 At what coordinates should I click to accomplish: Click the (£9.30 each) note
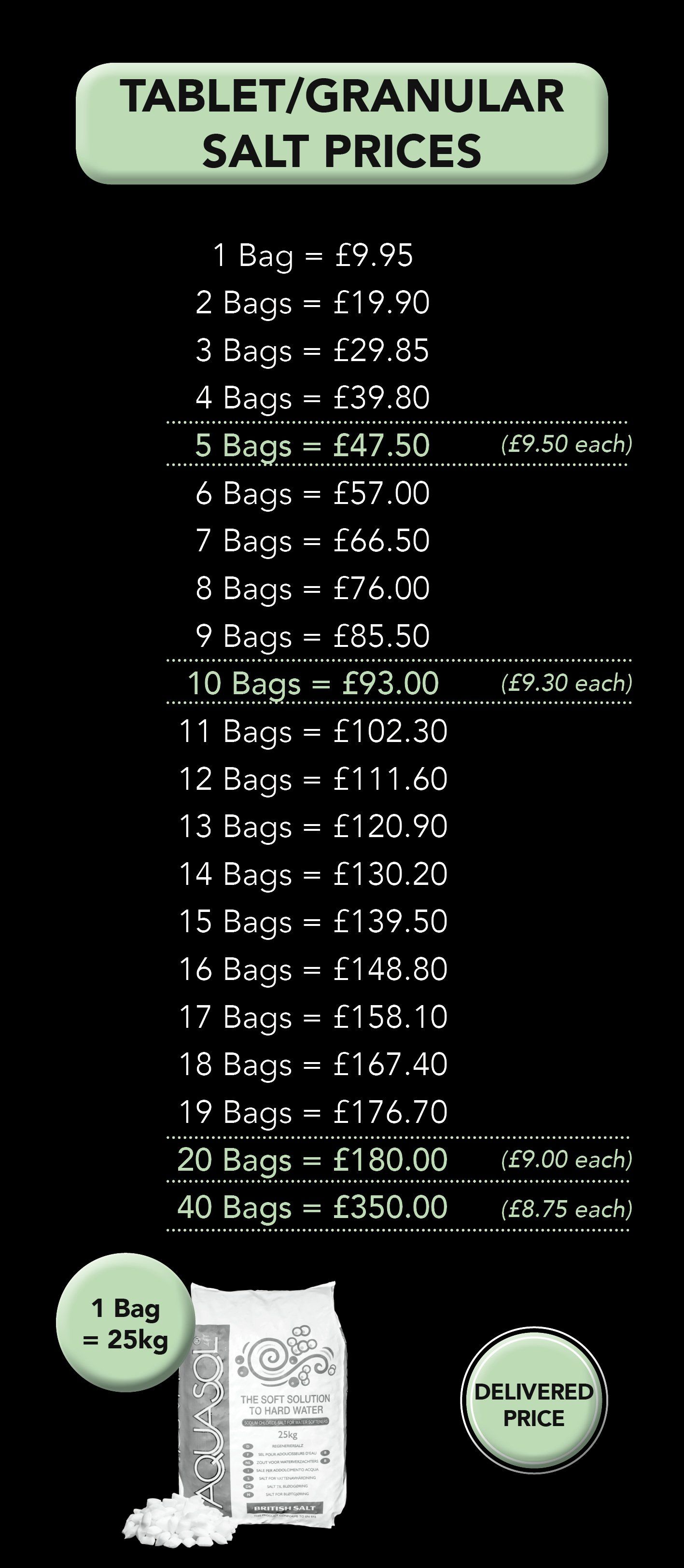click(567, 683)
